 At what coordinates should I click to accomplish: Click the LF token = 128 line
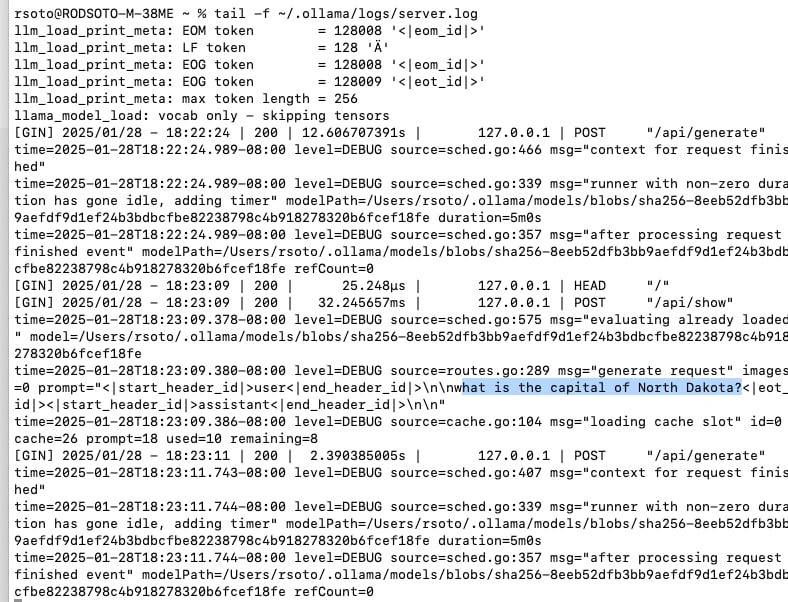tap(202, 48)
